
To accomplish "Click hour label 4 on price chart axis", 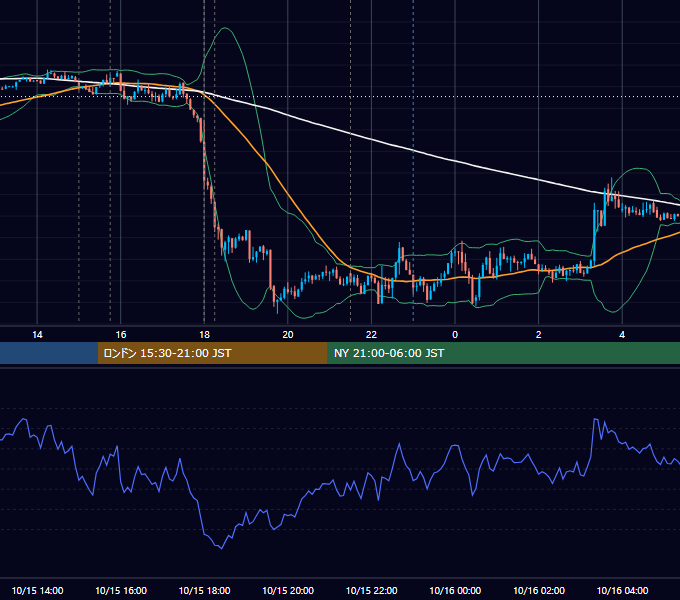I will 622,334.
